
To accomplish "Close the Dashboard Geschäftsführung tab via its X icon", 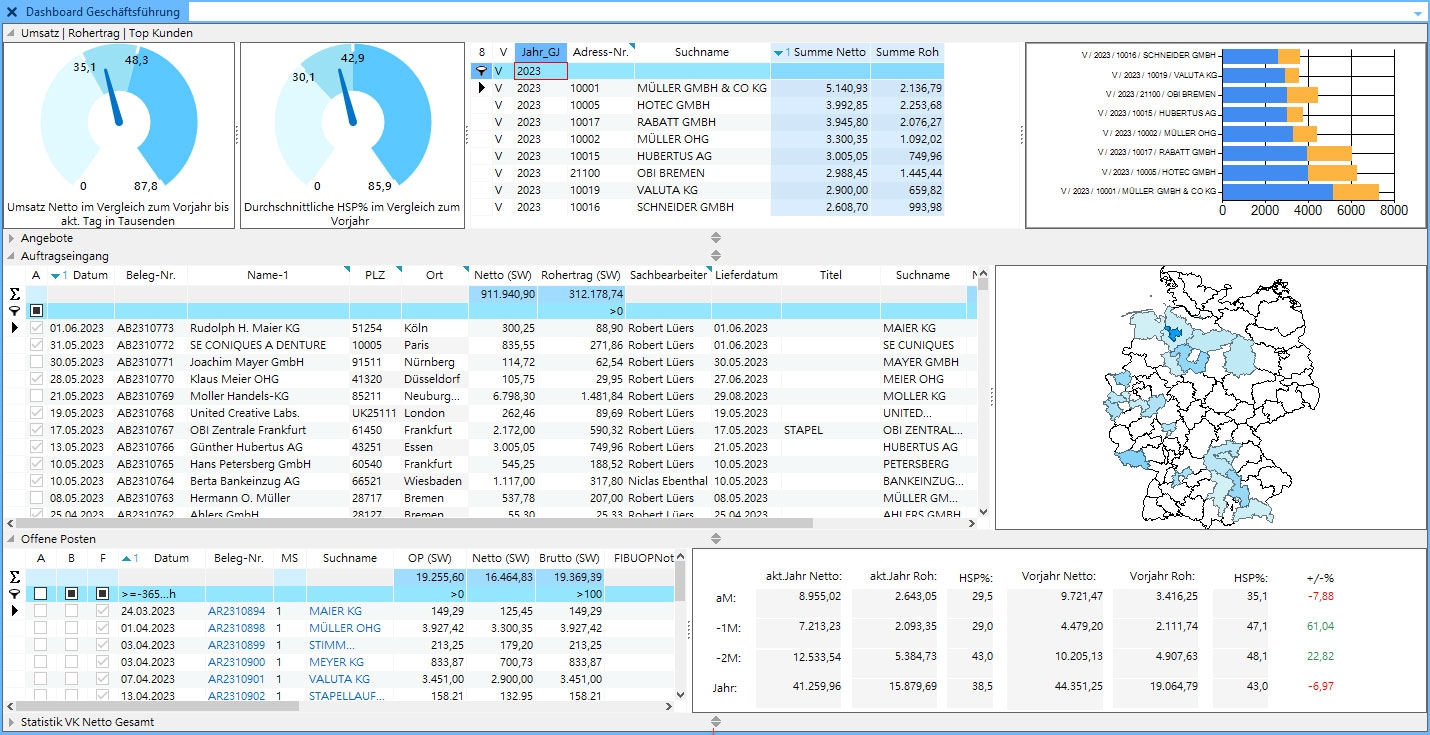I will (12, 12).
